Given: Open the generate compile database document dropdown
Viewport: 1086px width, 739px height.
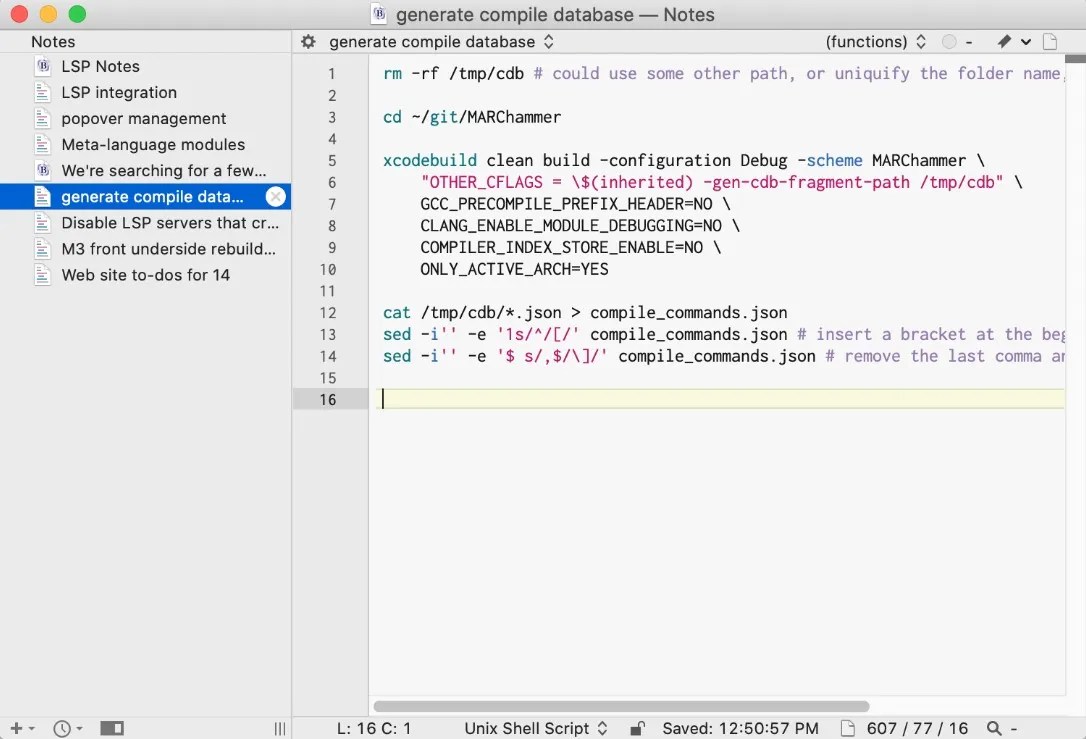Looking at the screenshot, I should click(444, 43).
